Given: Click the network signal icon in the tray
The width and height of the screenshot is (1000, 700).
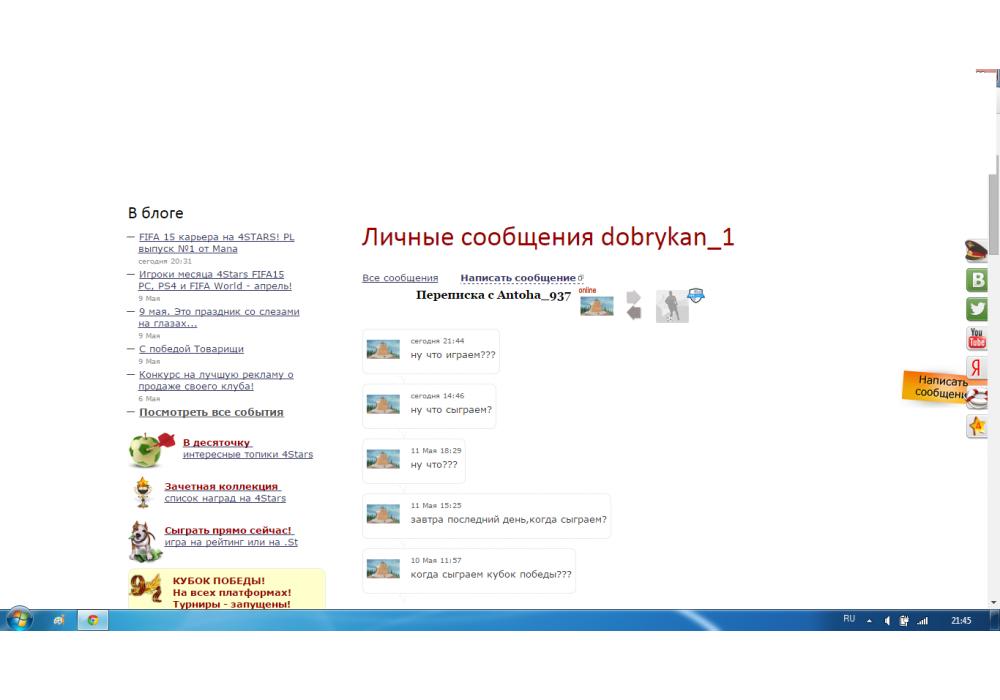Looking at the screenshot, I should (922, 620).
